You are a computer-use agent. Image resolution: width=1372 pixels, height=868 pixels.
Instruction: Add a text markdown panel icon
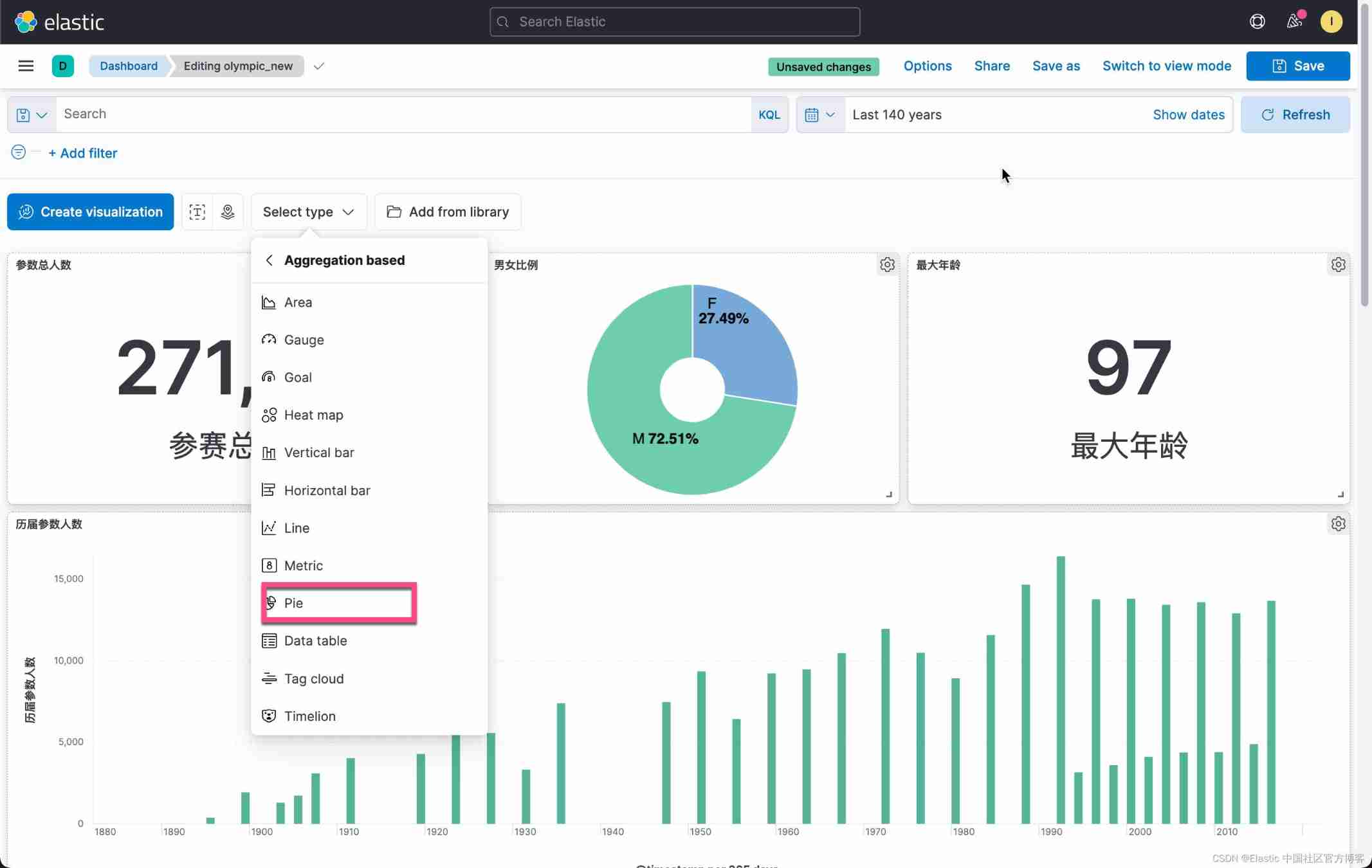coord(197,212)
